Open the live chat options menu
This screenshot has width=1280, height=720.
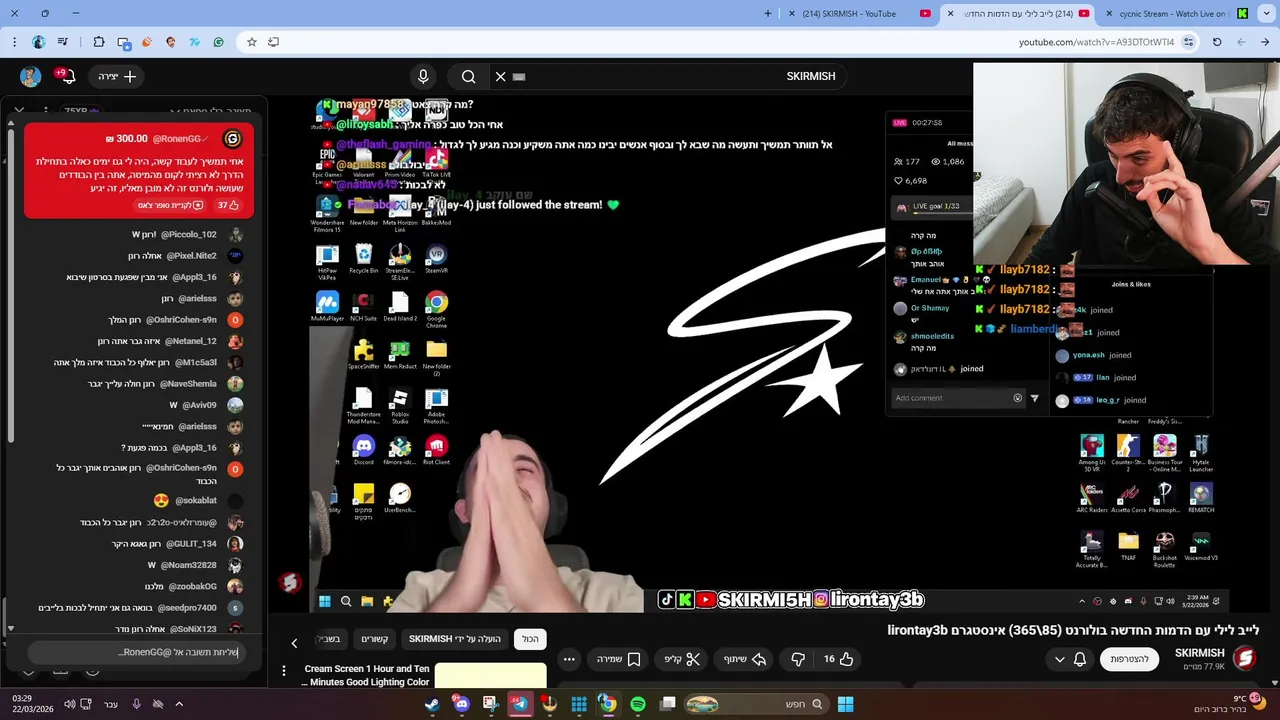pos(46,111)
